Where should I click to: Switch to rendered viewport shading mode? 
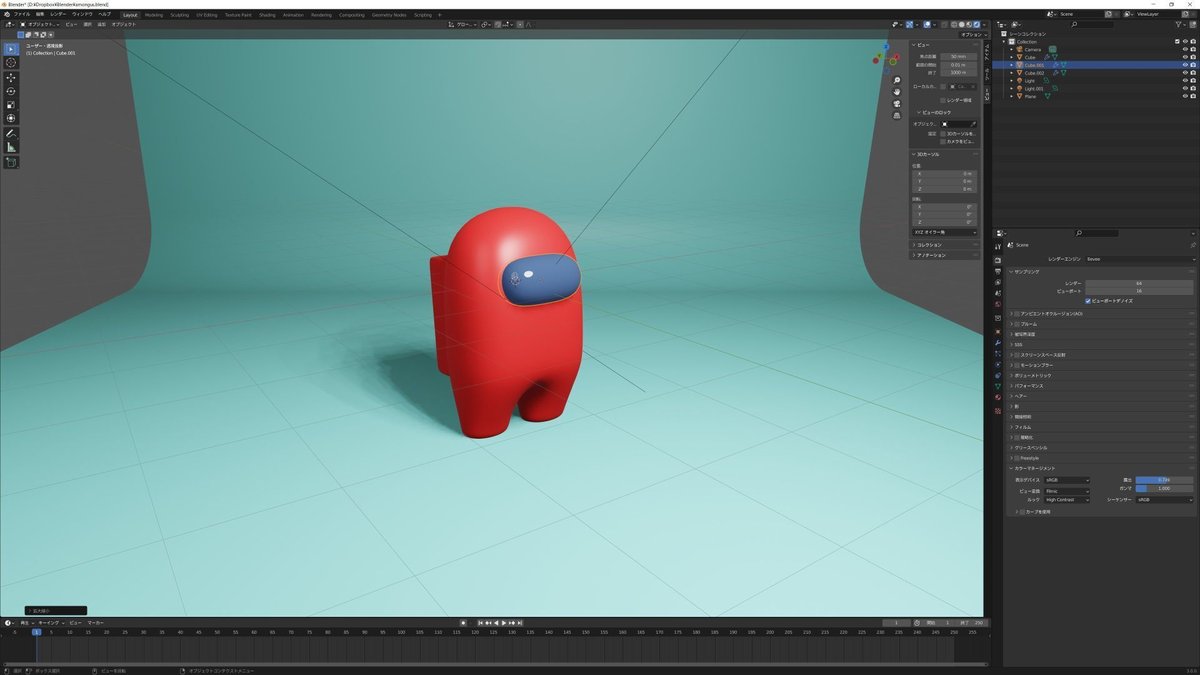tap(976, 24)
